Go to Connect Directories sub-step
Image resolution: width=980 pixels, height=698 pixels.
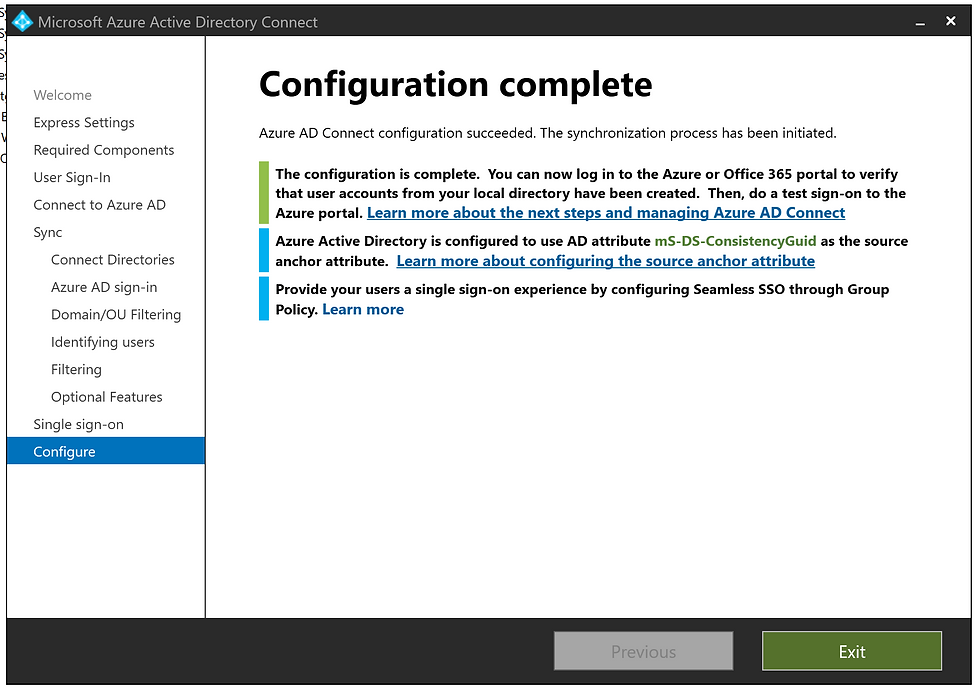(112, 259)
